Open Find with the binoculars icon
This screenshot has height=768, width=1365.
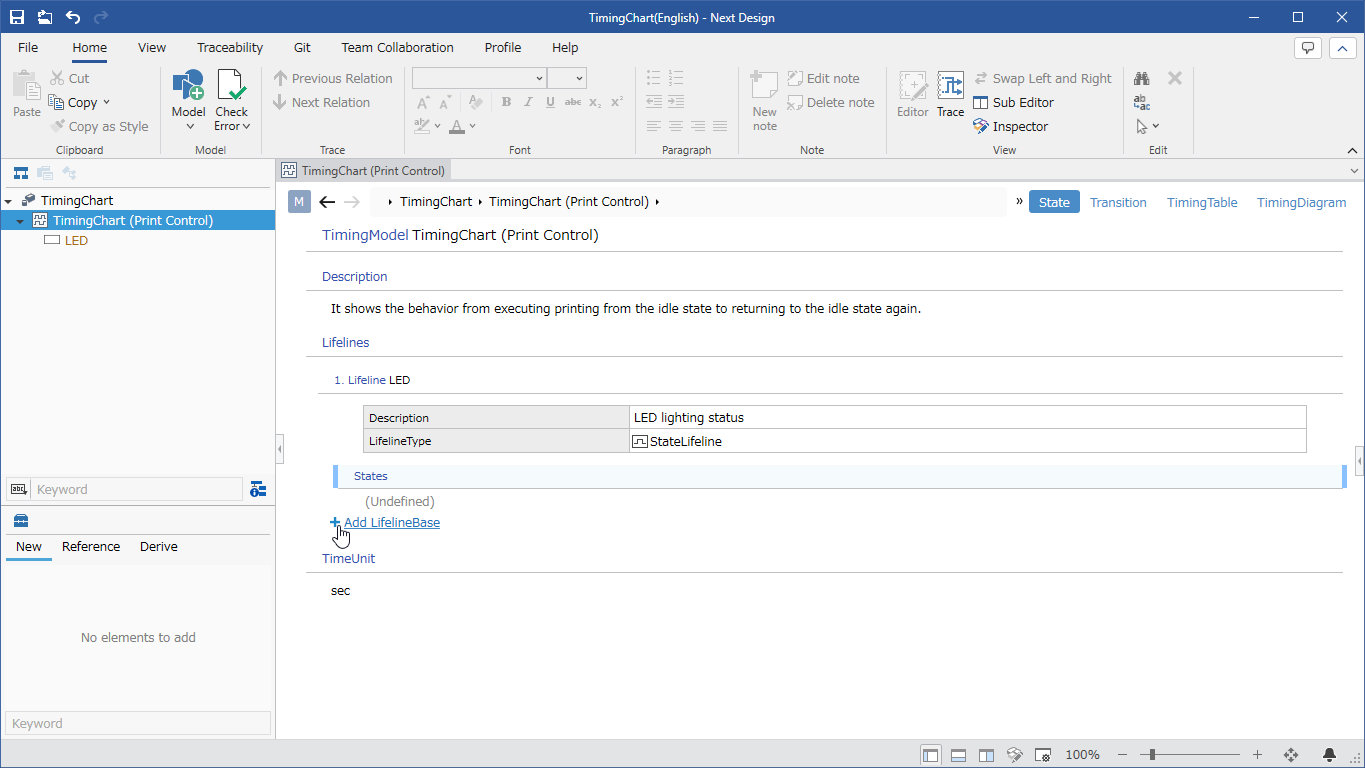[x=1142, y=78]
